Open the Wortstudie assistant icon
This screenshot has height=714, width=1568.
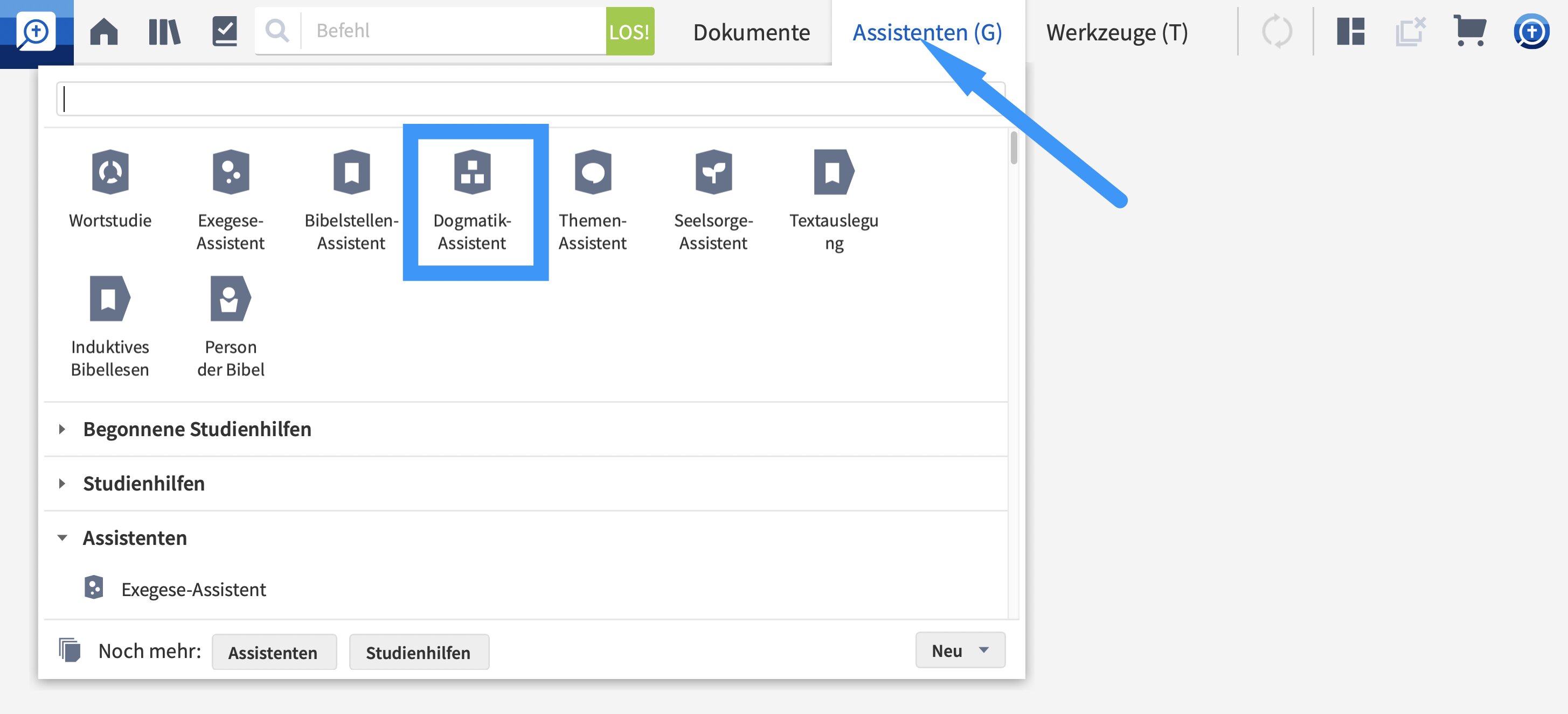[x=110, y=172]
